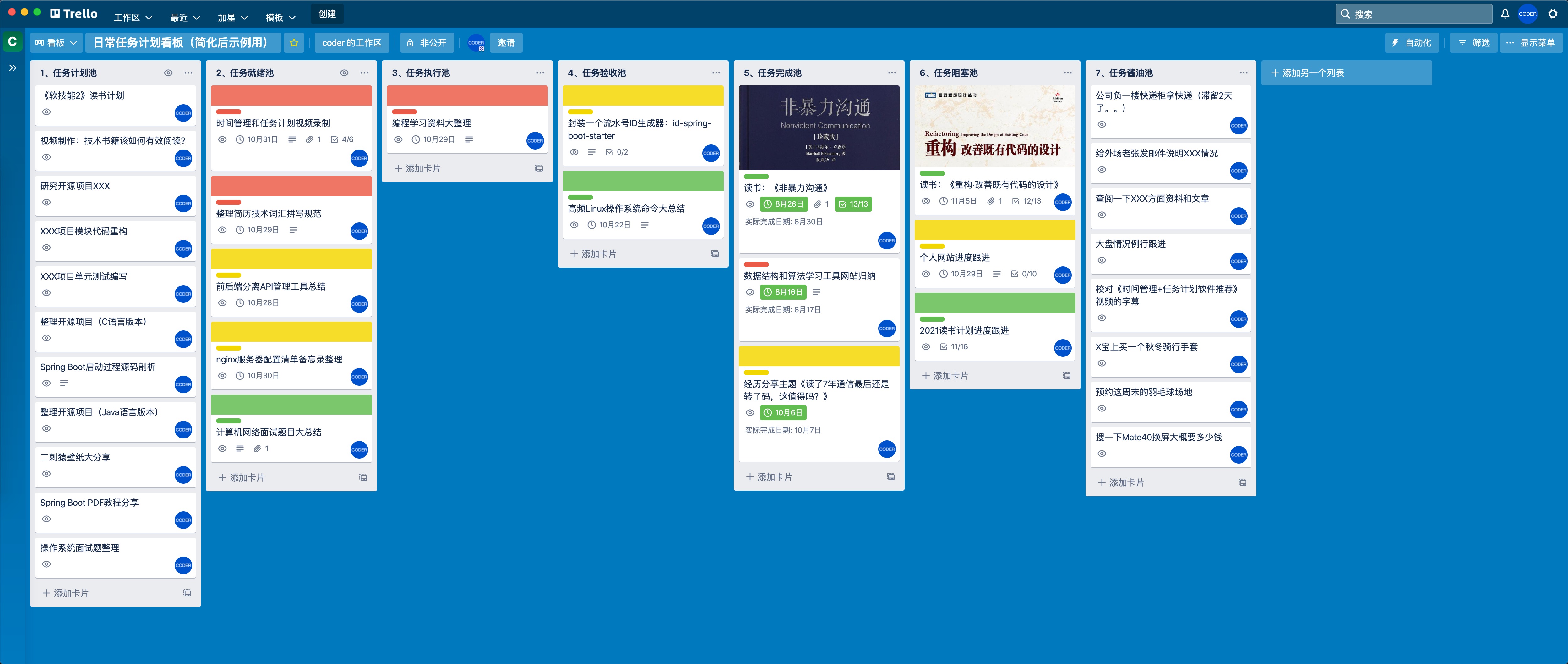Expand the 工作区 dropdown menu
Image resolution: width=1568 pixels, height=664 pixels.
click(x=133, y=18)
